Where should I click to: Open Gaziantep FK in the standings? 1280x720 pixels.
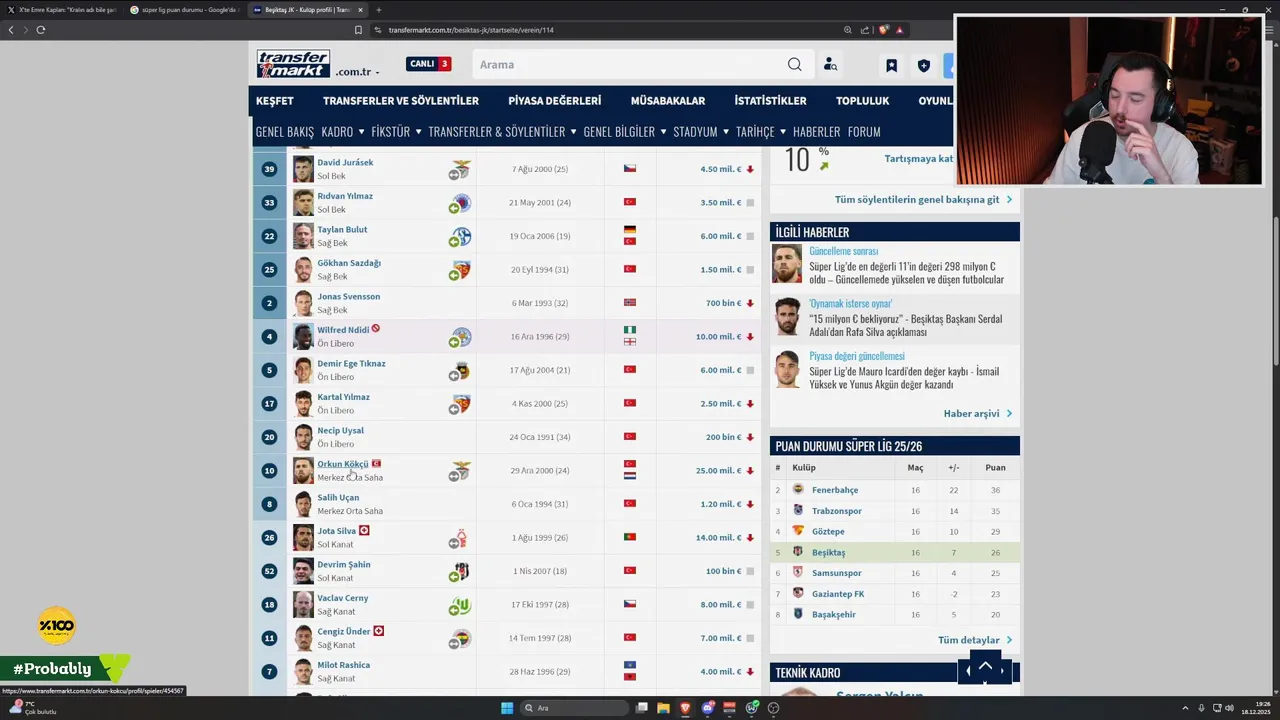838,594
